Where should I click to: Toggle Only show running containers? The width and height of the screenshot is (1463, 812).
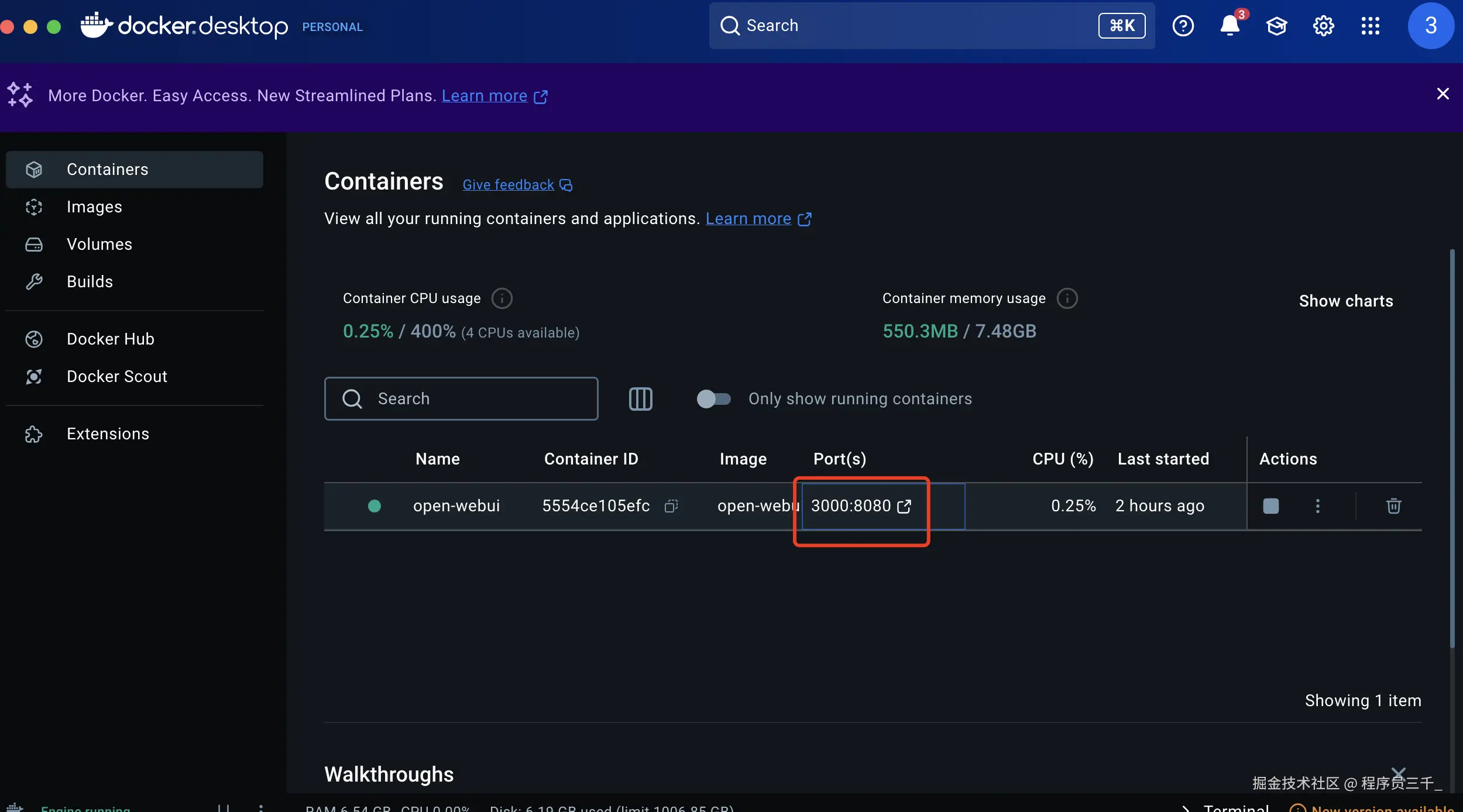[x=713, y=399]
